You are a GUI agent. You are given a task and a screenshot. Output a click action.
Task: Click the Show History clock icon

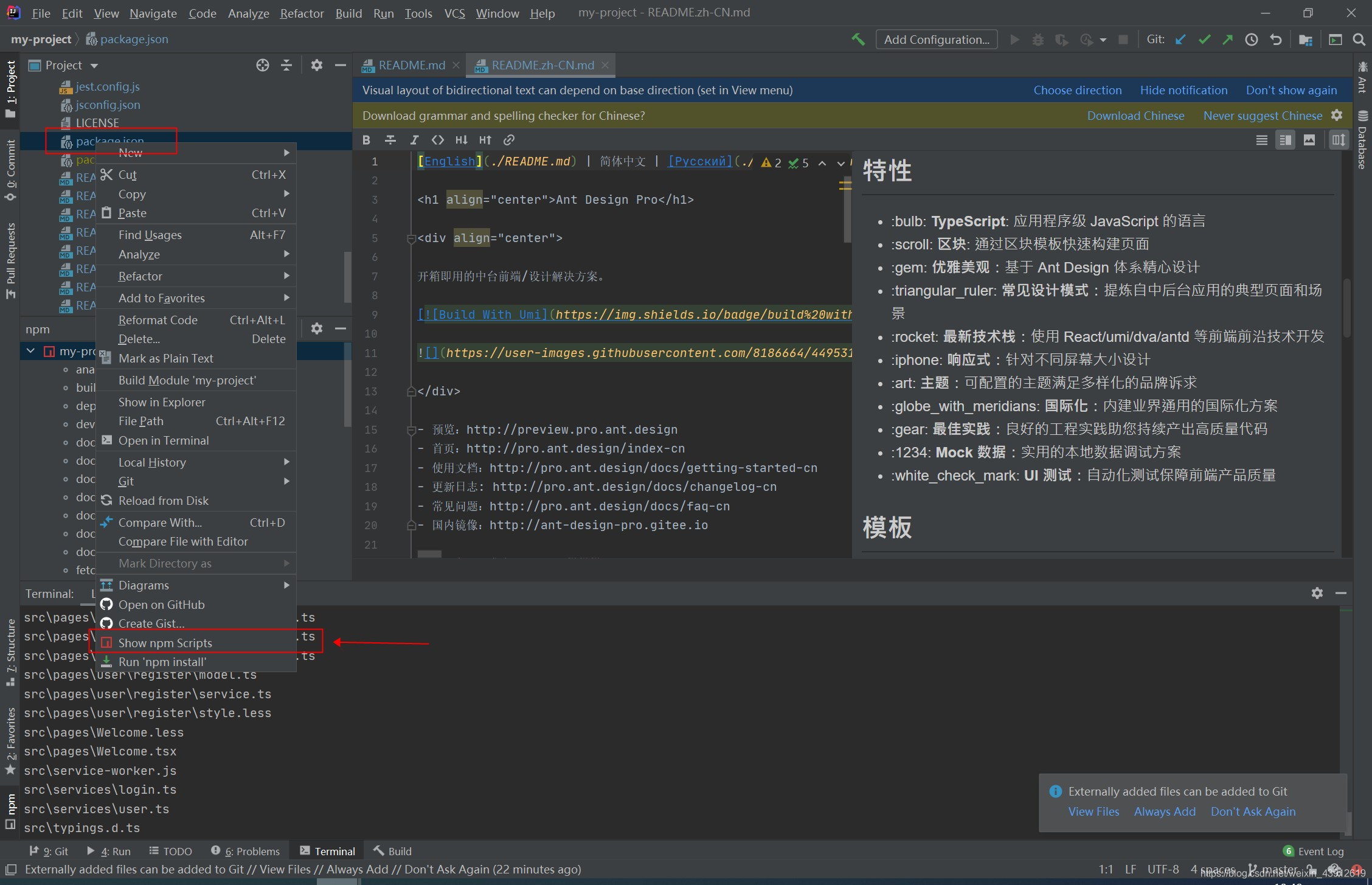1252,40
